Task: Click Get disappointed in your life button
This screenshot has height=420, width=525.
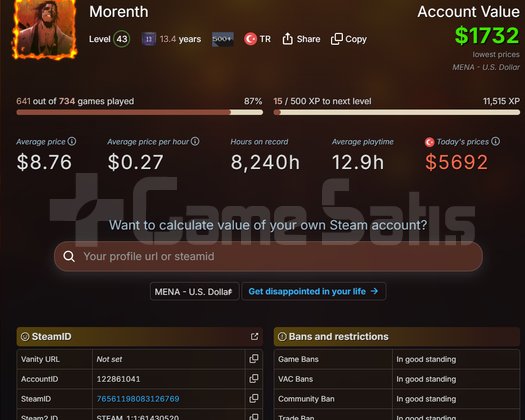Action: pyautogui.click(x=313, y=291)
